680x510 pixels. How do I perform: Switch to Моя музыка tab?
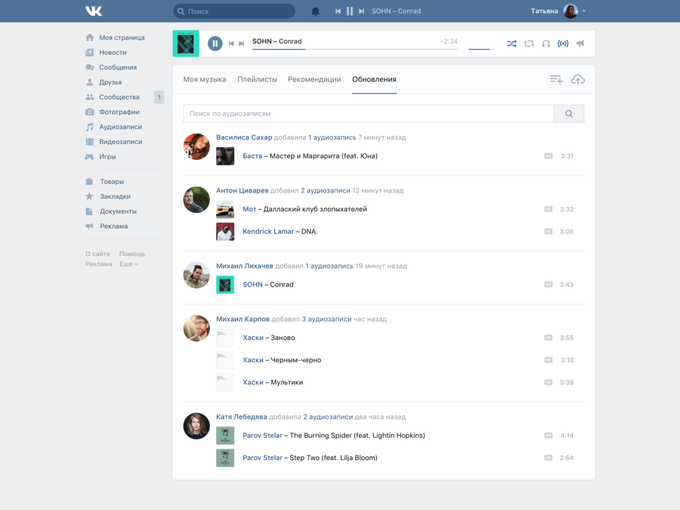[x=204, y=79]
